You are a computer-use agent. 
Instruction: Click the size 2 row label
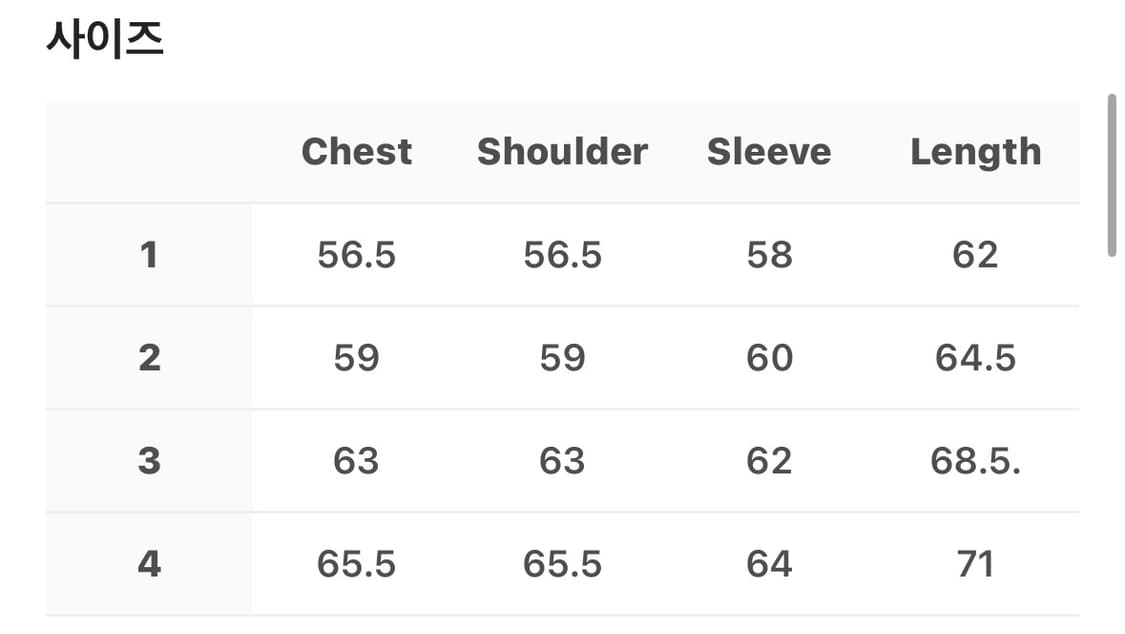(149, 358)
